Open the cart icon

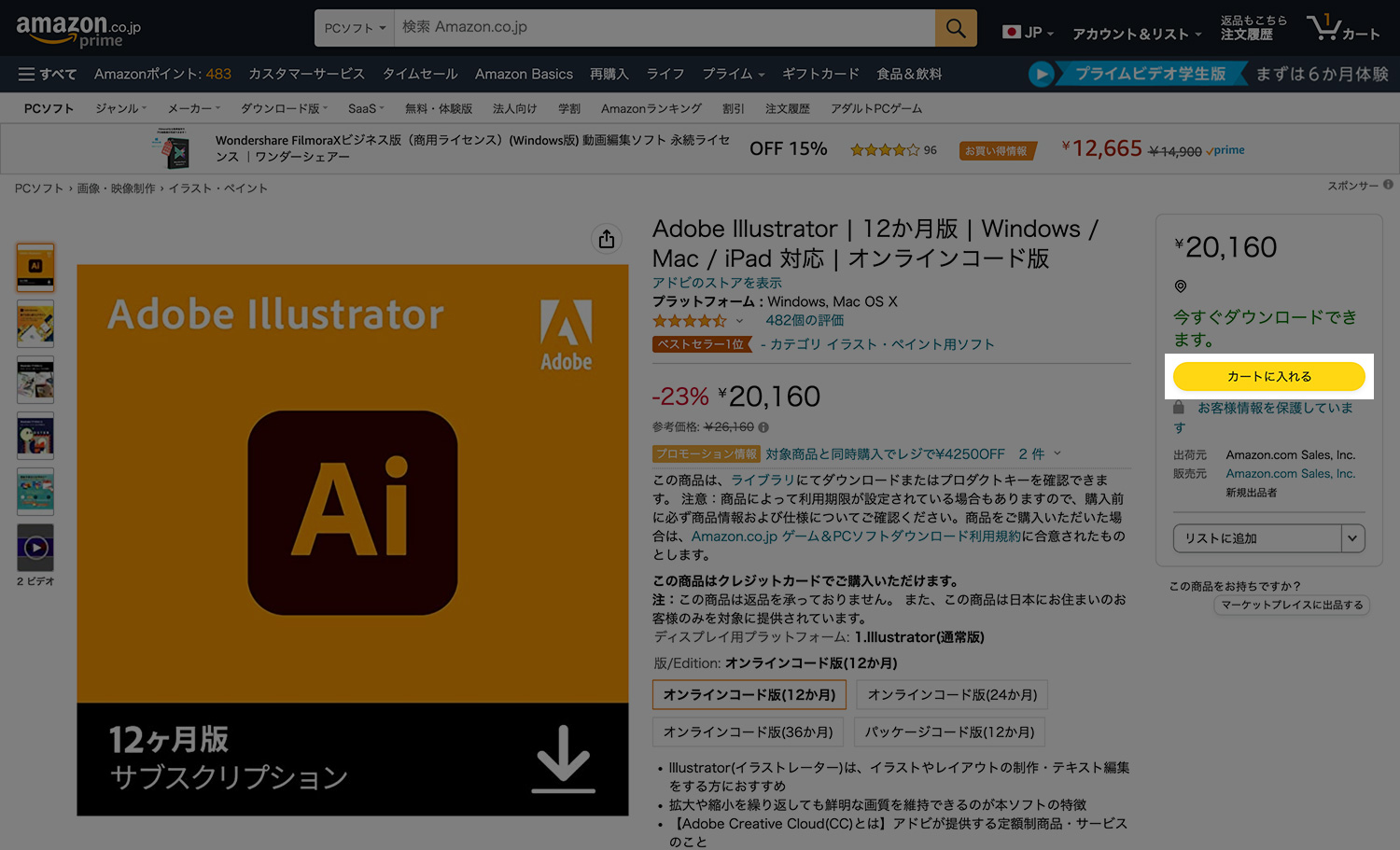tap(1342, 28)
